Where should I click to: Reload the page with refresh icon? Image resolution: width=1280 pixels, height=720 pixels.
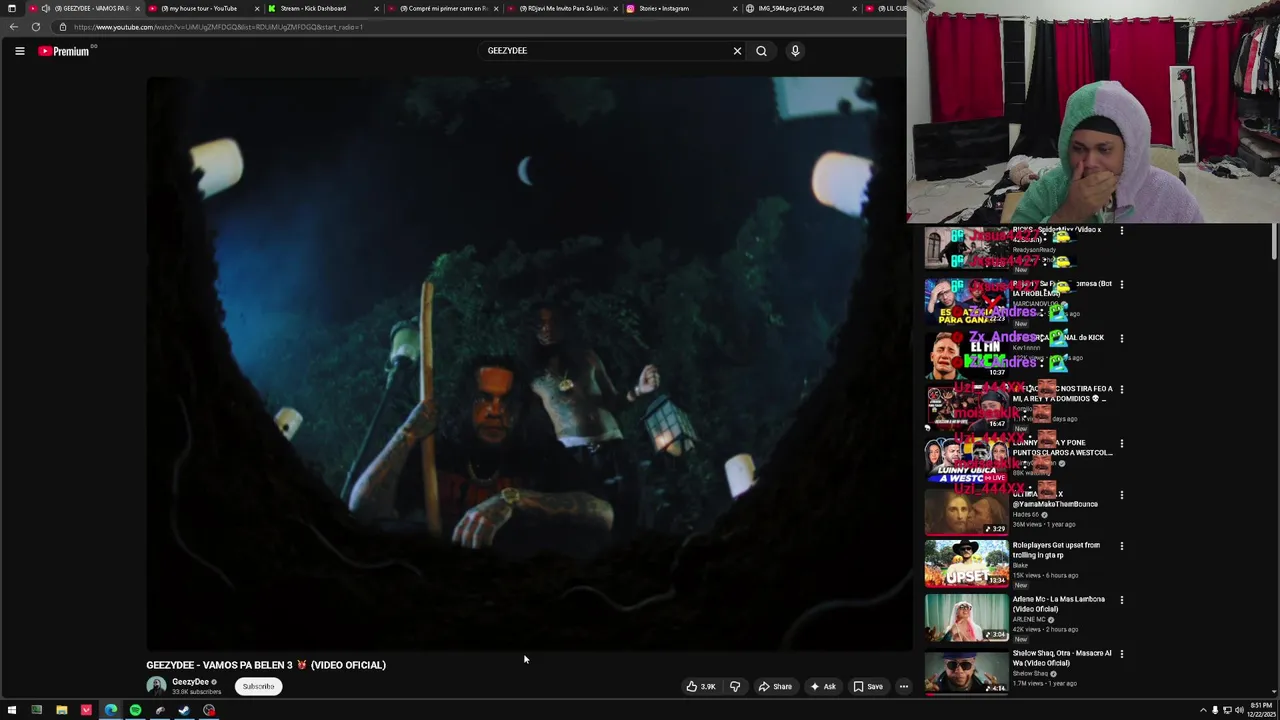(x=36, y=27)
